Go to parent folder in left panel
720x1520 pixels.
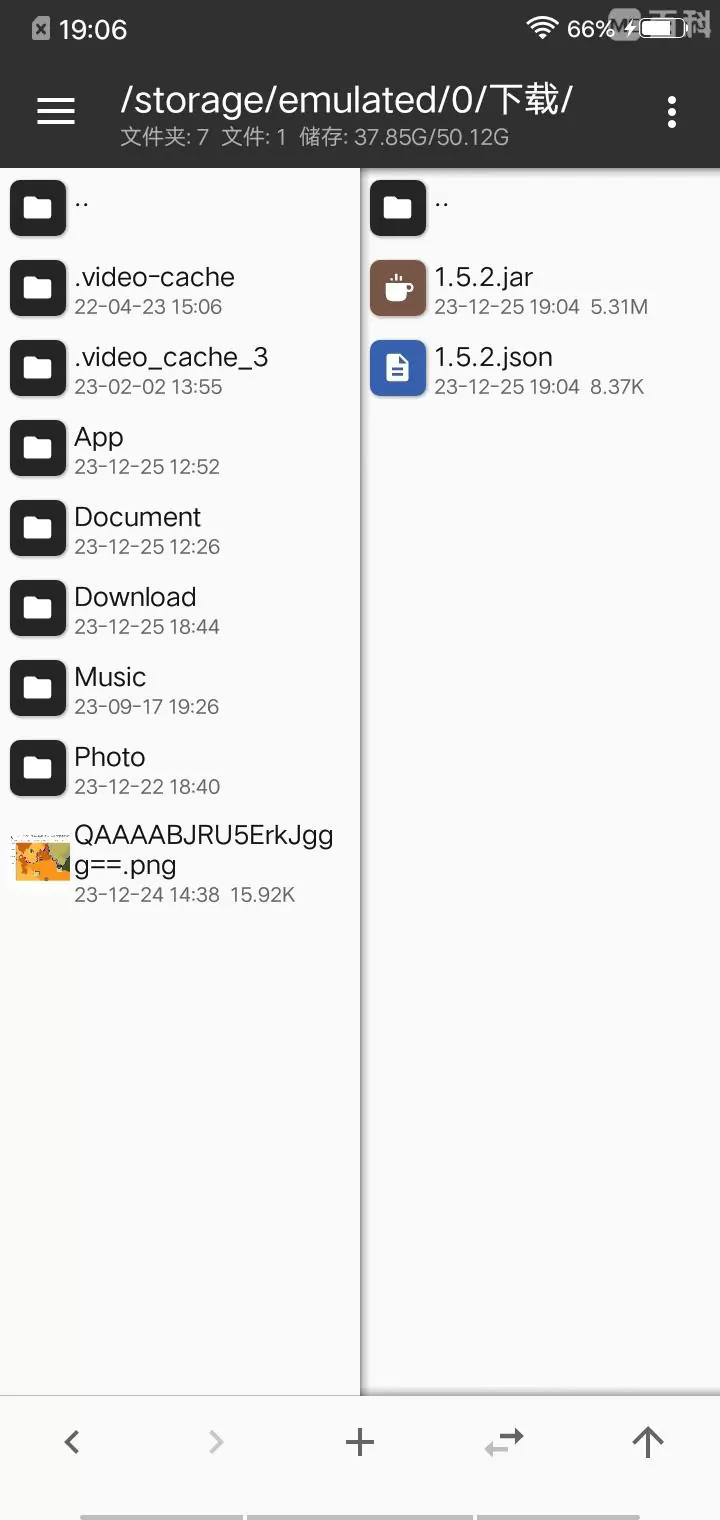point(180,208)
